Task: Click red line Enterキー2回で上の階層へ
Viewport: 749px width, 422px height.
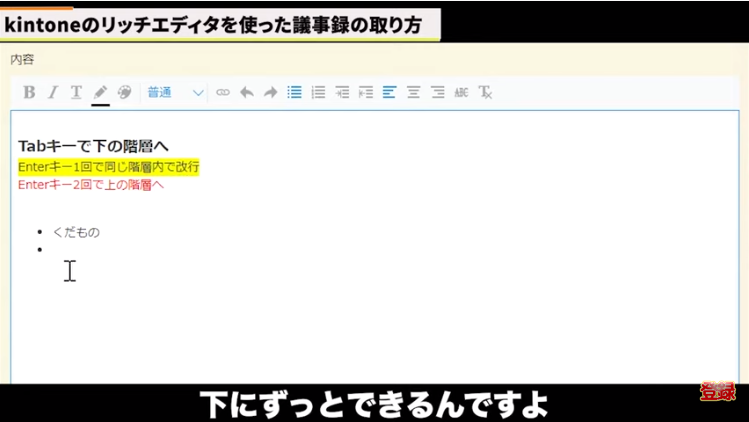Action: (x=91, y=184)
